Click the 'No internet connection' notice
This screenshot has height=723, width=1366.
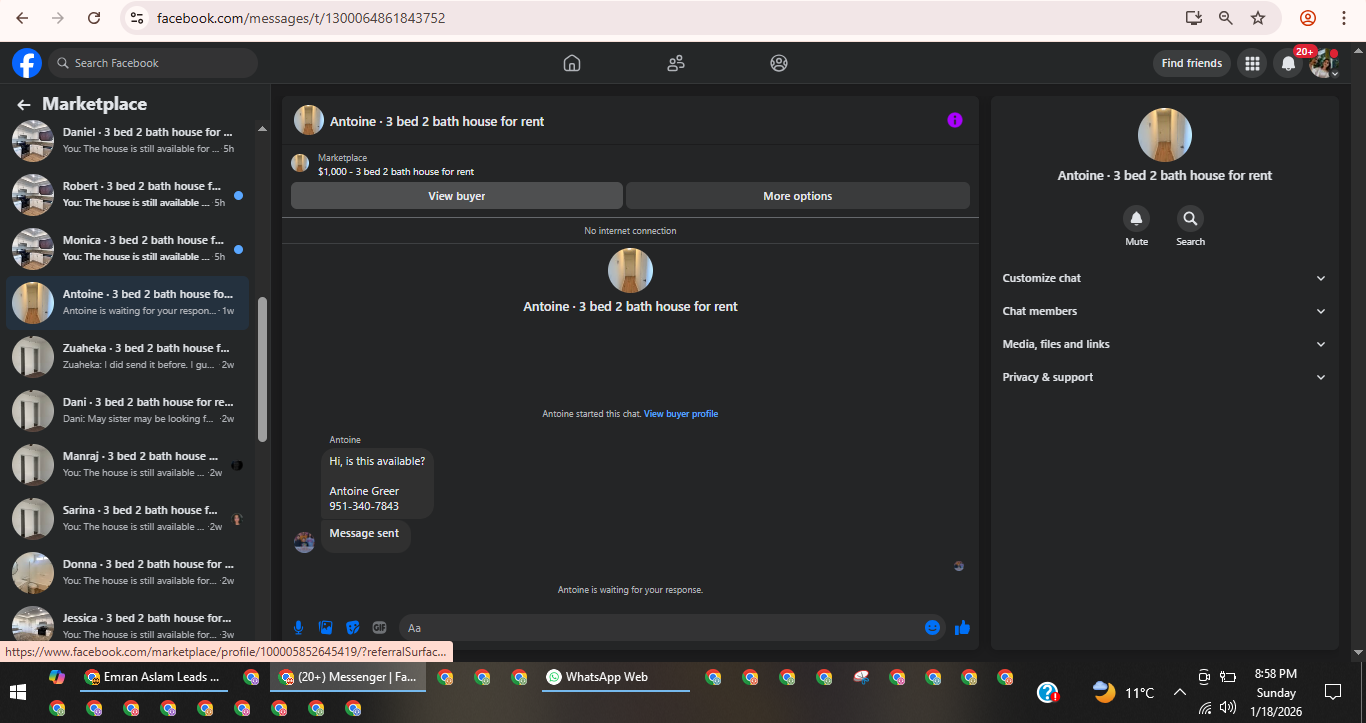(630, 231)
